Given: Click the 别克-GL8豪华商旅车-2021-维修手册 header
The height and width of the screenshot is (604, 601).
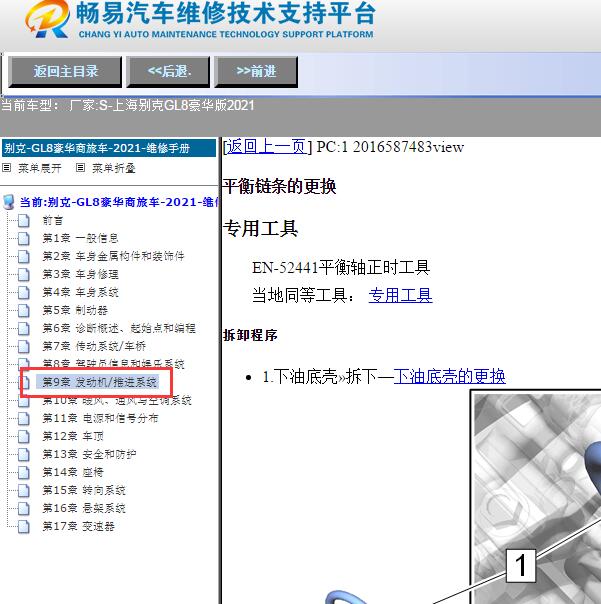Looking at the screenshot, I should coord(109,148).
